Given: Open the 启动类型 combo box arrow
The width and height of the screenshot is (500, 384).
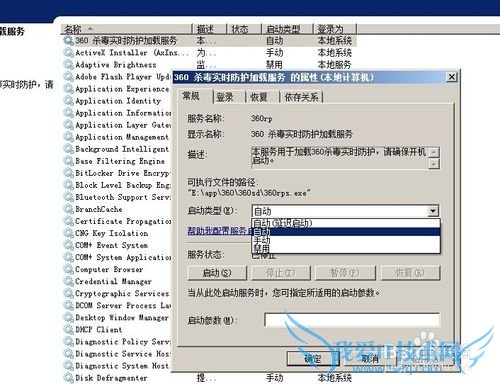Looking at the screenshot, I should (433, 211).
